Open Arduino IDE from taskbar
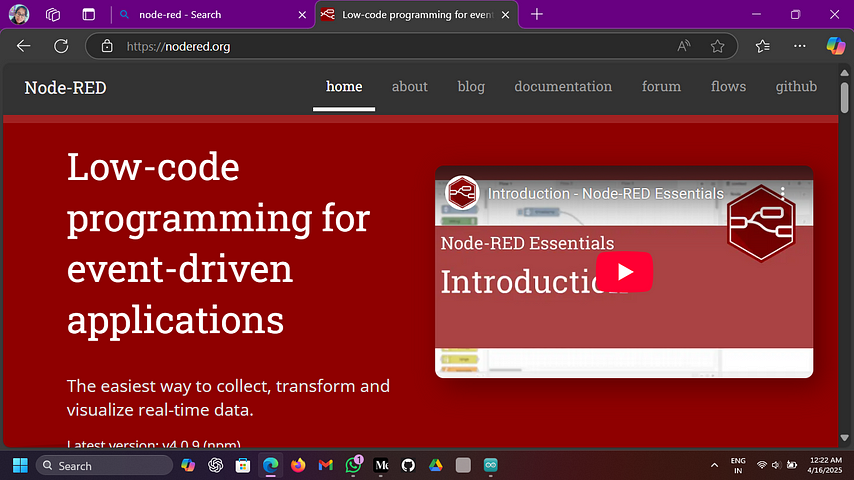This screenshot has height=480, width=854. (491, 465)
